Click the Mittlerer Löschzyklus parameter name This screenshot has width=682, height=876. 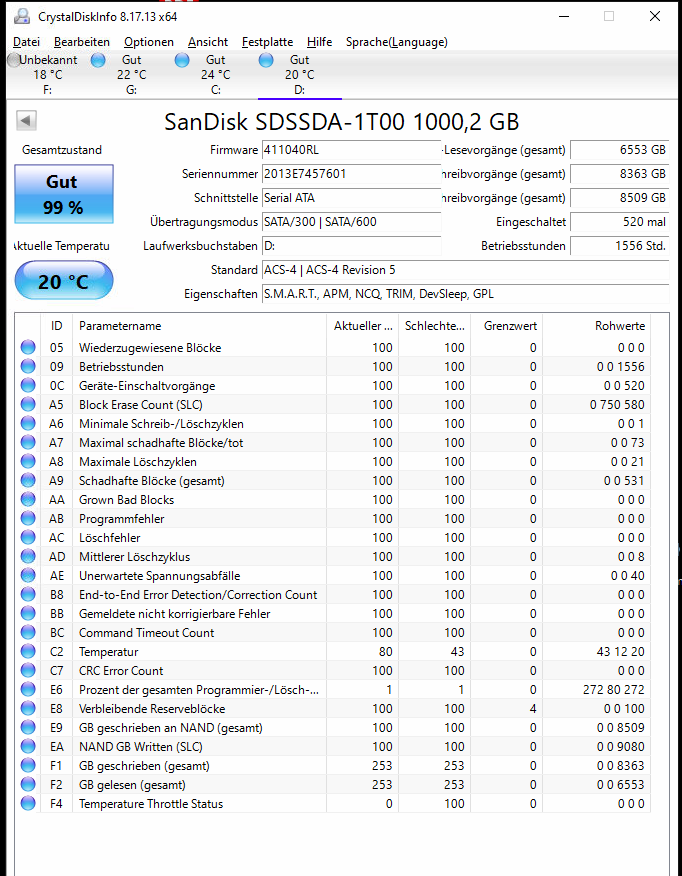pyautogui.click(x=135, y=556)
